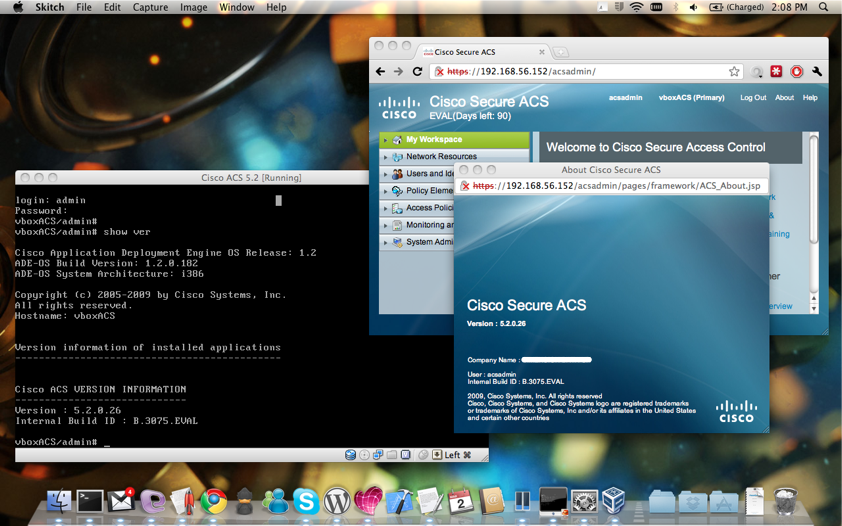The width and height of the screenshot is (842, 526).
Task: Bookmark page with star icon
Action: tap(734, 71)
